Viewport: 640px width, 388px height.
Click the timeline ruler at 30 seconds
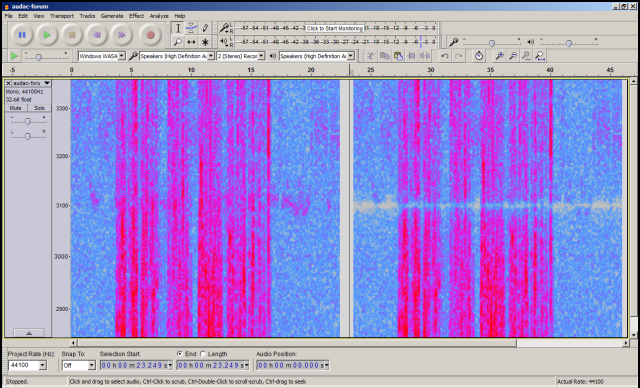[x=431, y=70]
